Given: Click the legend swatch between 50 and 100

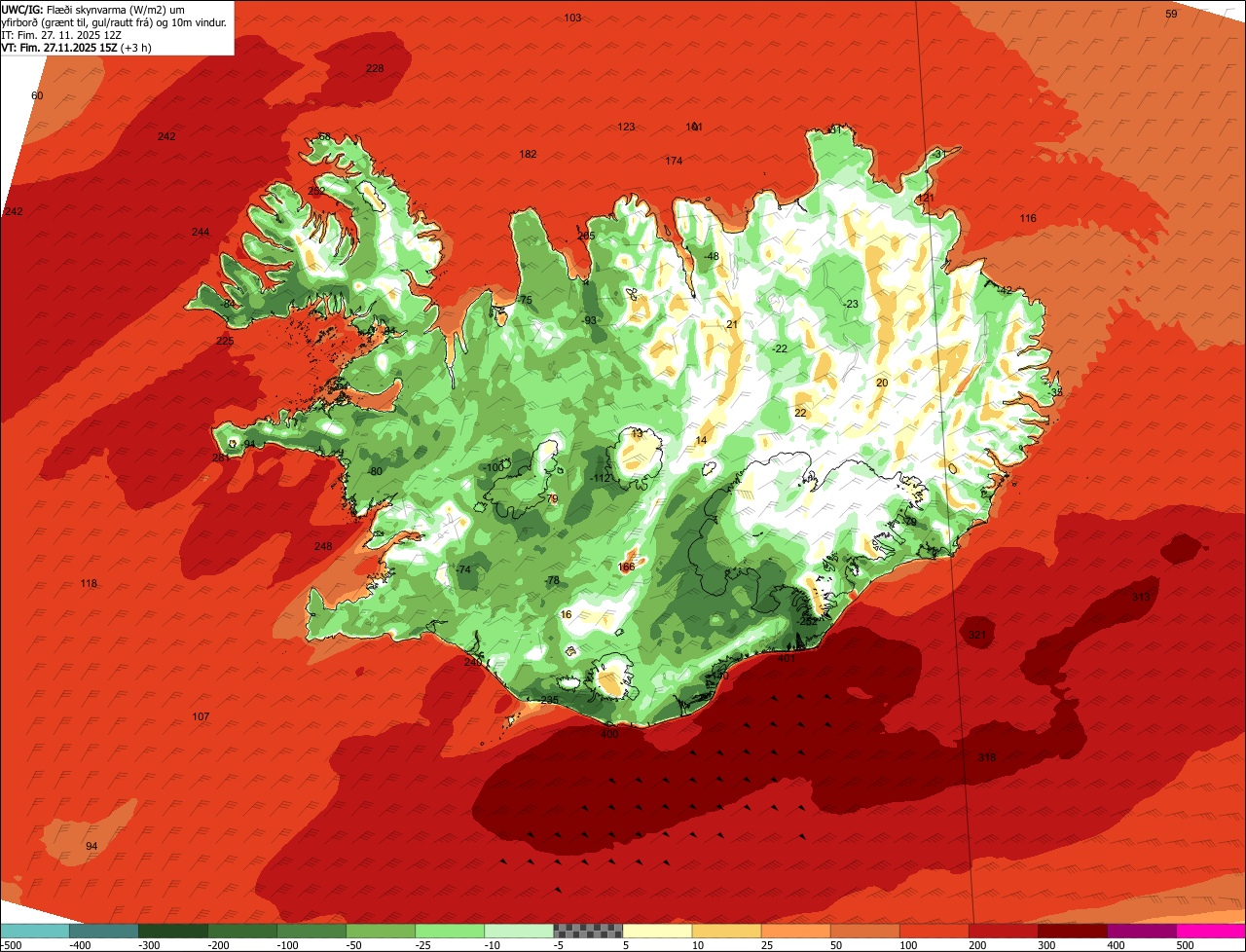Looking at the screenshot, I should (x=864, y=931).
